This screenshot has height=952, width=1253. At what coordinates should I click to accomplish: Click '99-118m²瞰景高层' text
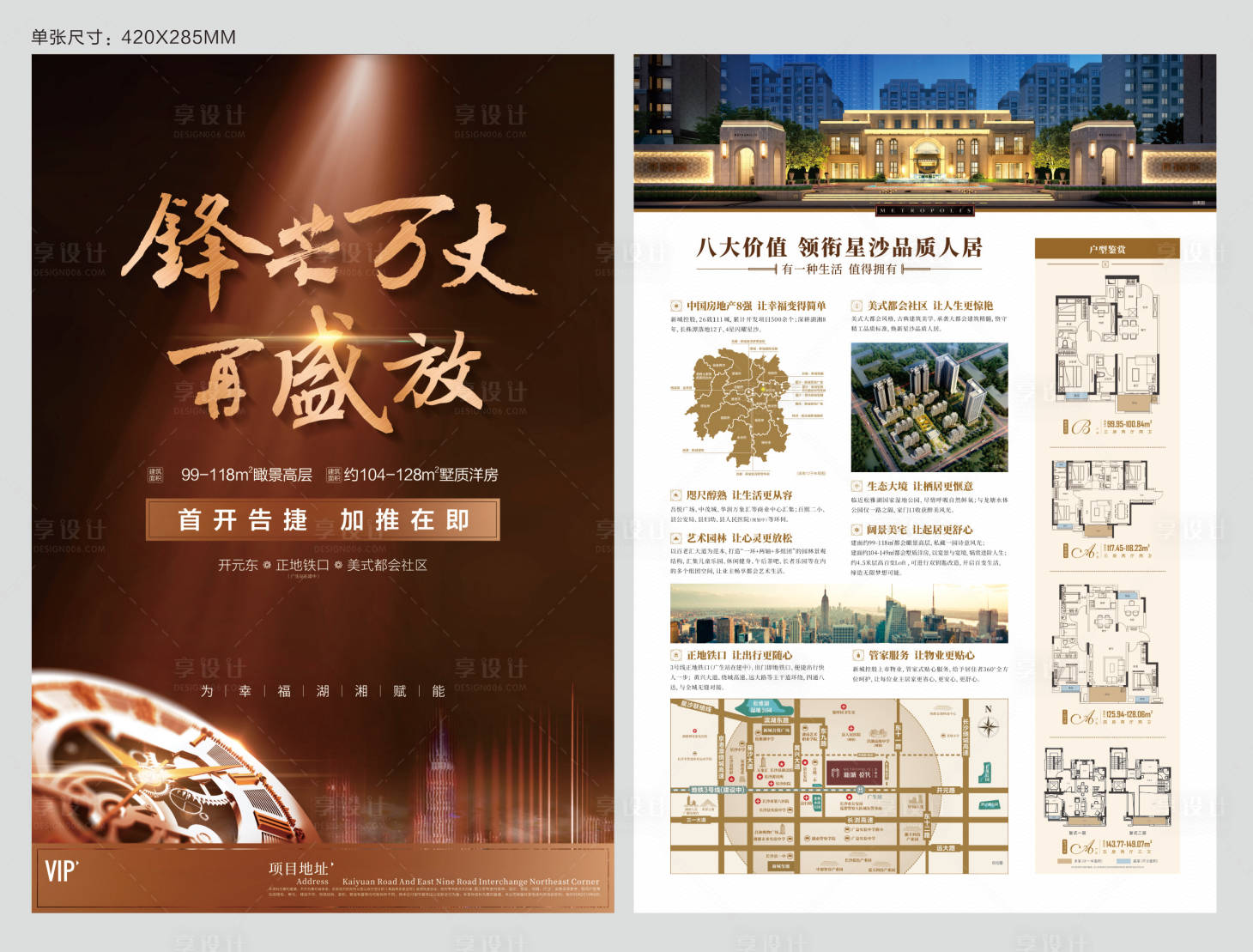(x=246, y=475)
